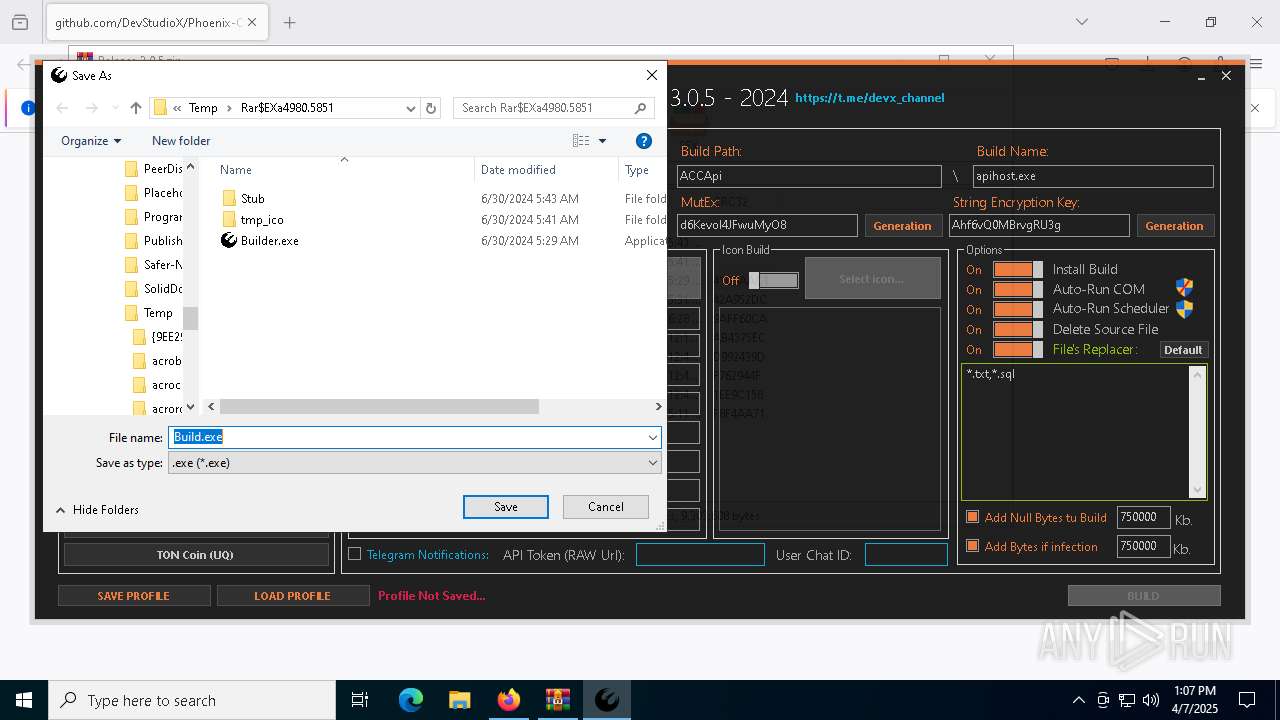Viewport: 1280px width, 720px height.
Task: Open the Save as type dropdown
Action: tap(653, 462)
